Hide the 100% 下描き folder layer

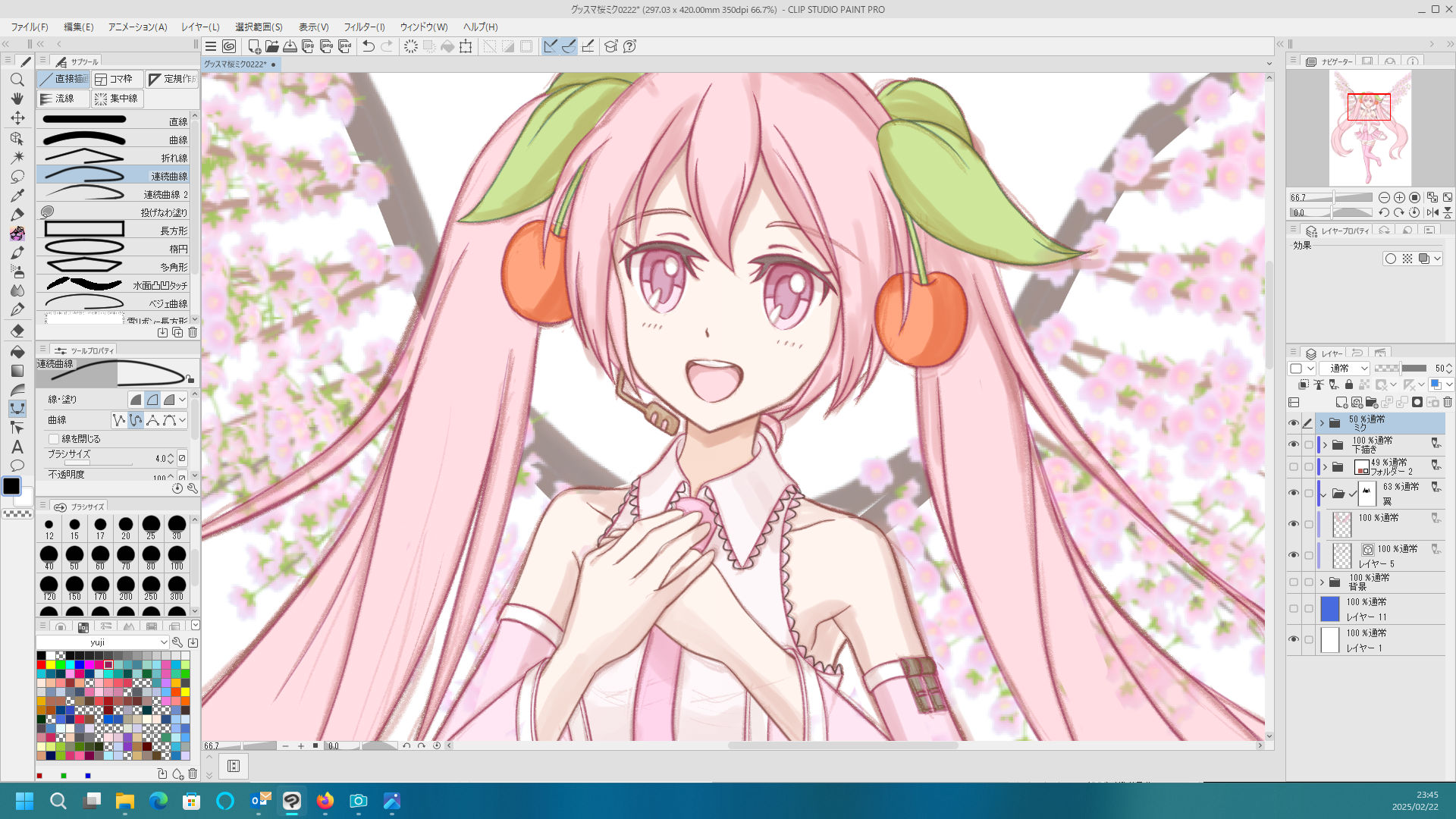pyautogui.click(x=1294, y=444)
